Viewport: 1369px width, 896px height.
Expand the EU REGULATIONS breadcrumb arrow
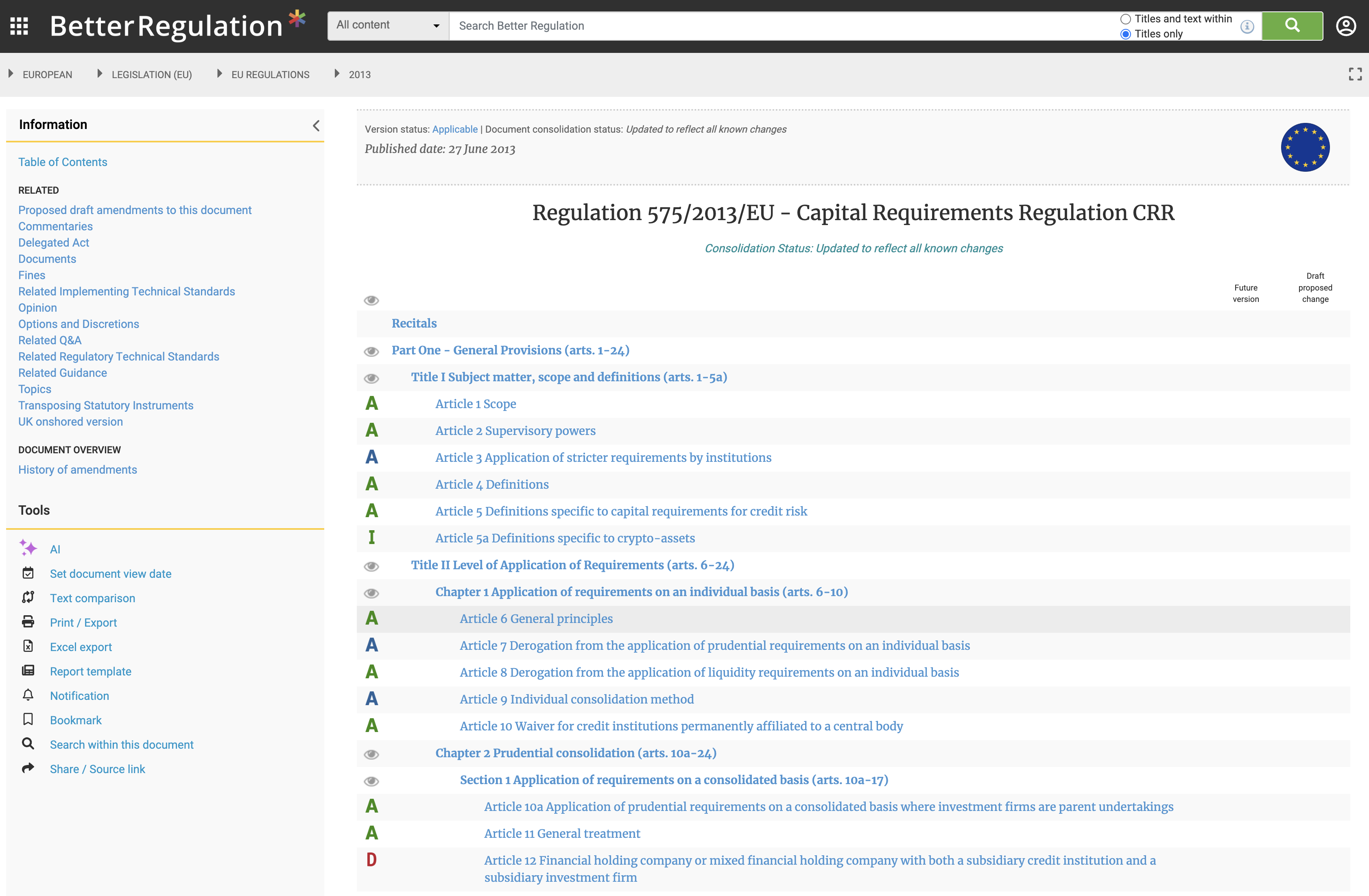click(x=219, y=74)
